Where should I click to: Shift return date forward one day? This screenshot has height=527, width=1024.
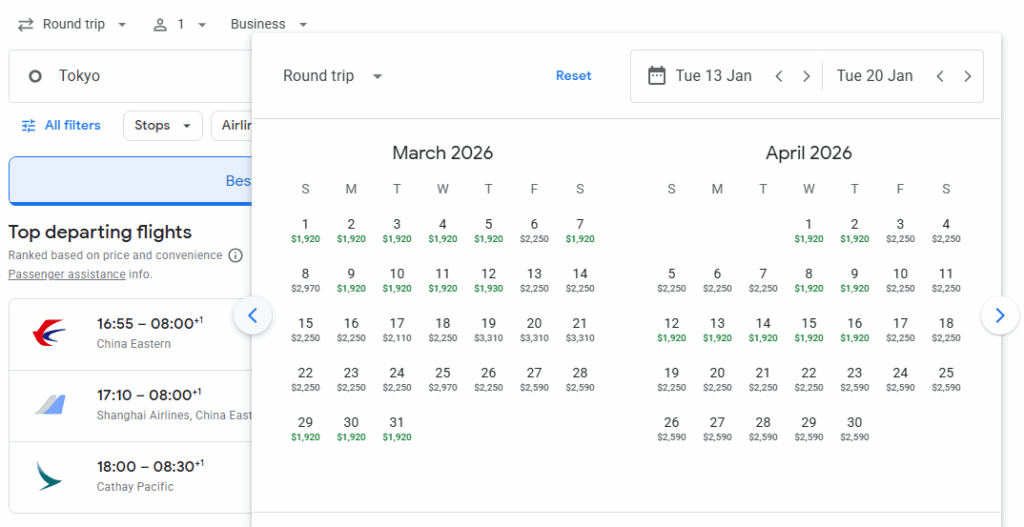(x=967, y=76)
